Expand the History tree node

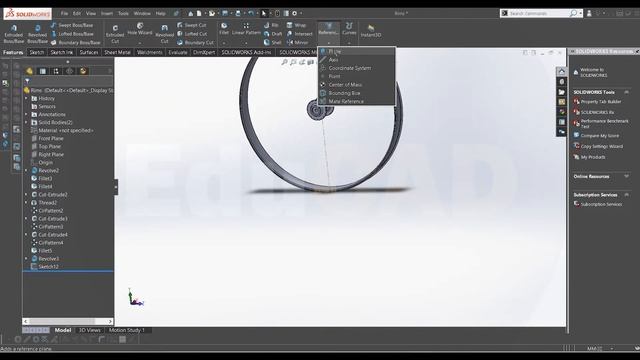point(27,98)
